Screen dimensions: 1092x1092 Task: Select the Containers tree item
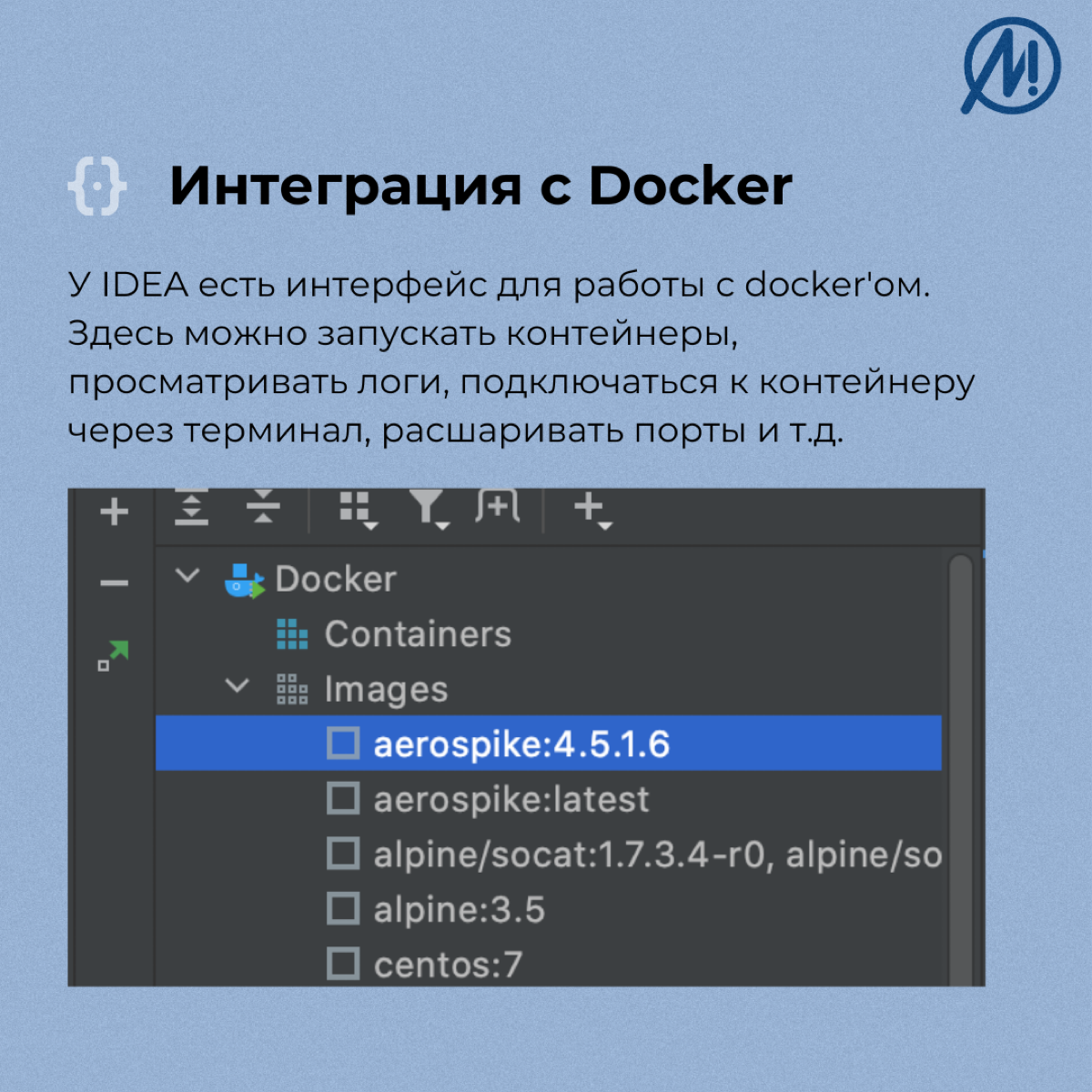[x=418, y=634]
